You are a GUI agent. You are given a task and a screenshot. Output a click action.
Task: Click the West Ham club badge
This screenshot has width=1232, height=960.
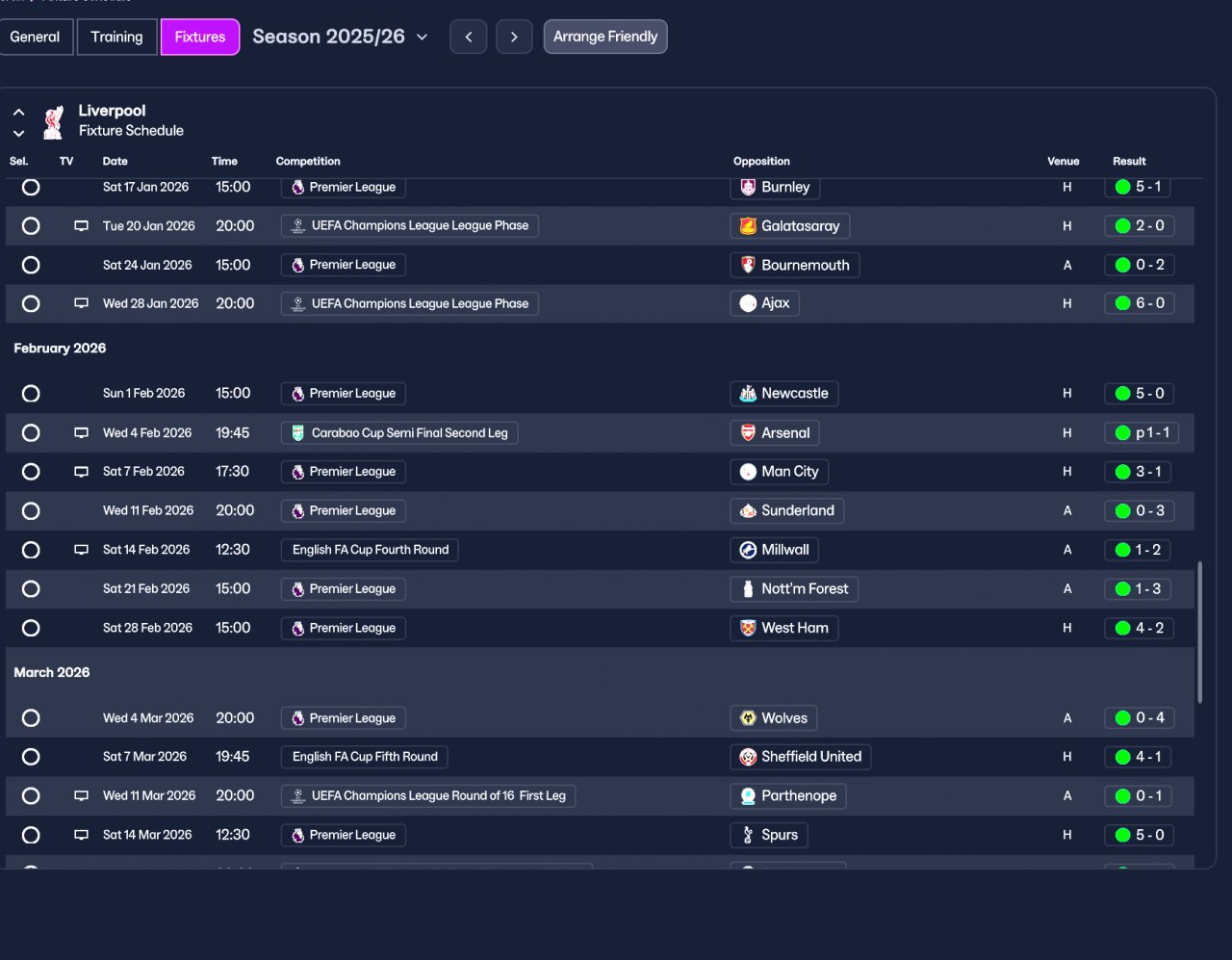point(748,628)
